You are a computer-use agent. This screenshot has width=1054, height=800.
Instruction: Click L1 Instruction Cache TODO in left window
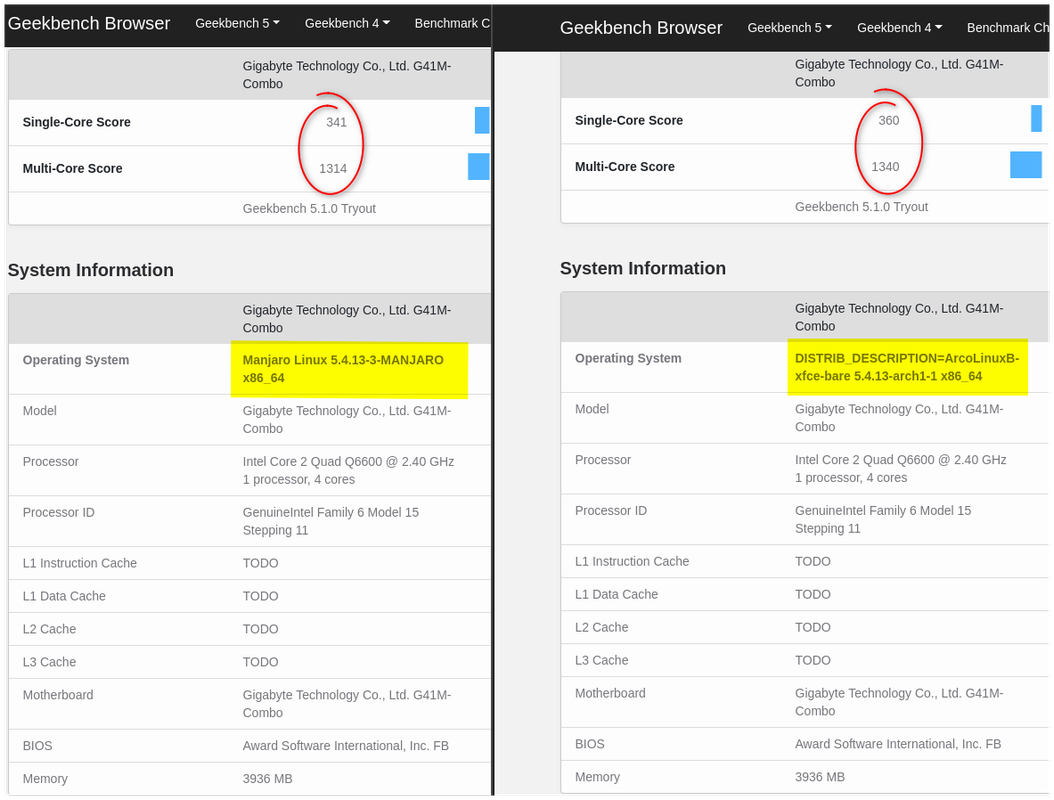[x=260, y=563]
